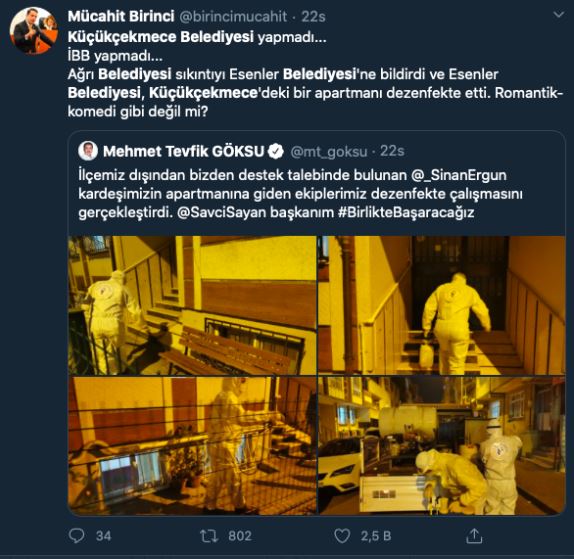The height and width of the screenshot is (559, 574).
Task: Open the Mehmet Tevfik GÖKSU name link
Action: [183, 151]
